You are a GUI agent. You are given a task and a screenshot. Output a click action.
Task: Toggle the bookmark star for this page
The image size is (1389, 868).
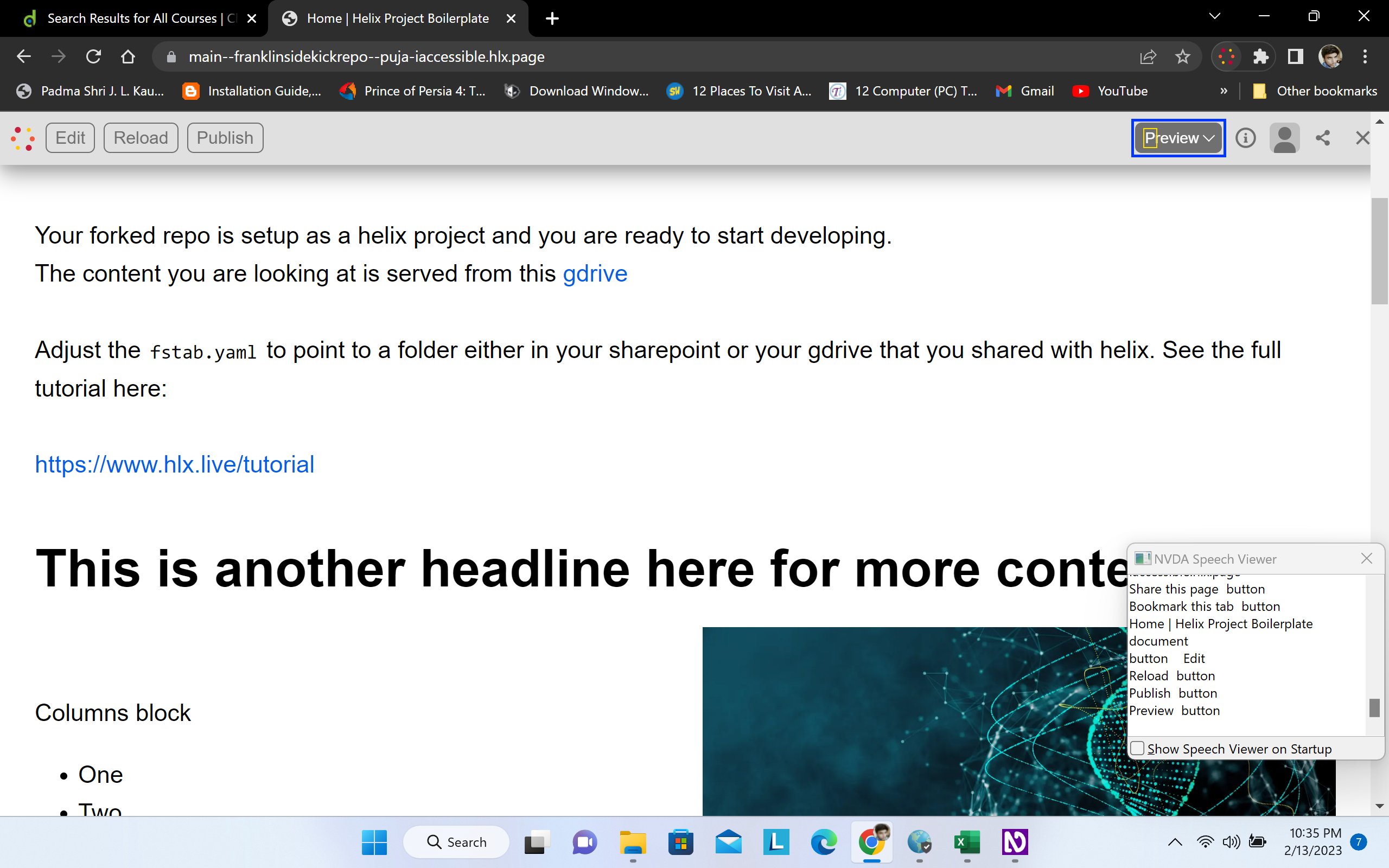point(1182,56)
